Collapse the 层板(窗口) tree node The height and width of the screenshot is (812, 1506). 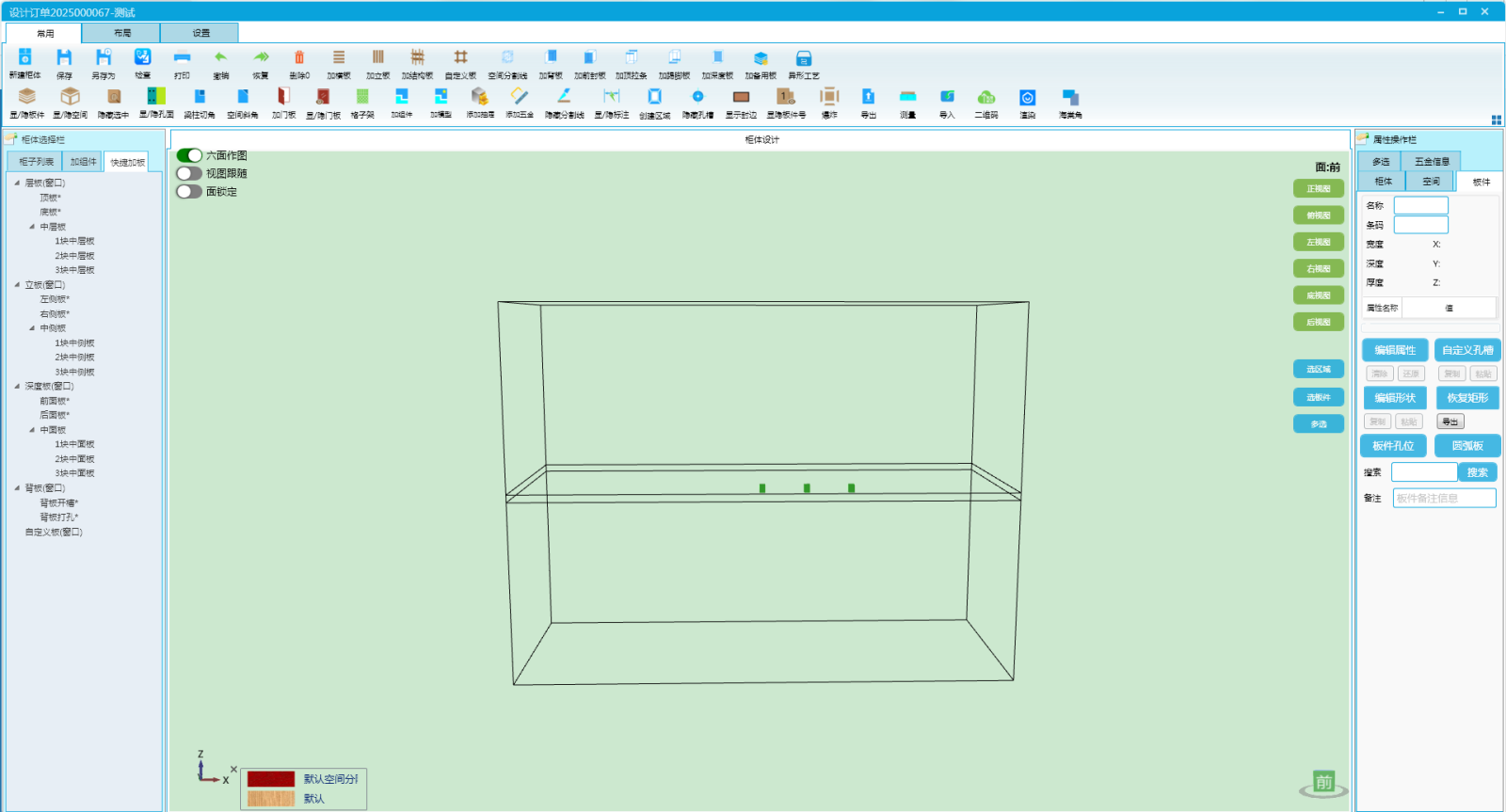coord(17,183)
